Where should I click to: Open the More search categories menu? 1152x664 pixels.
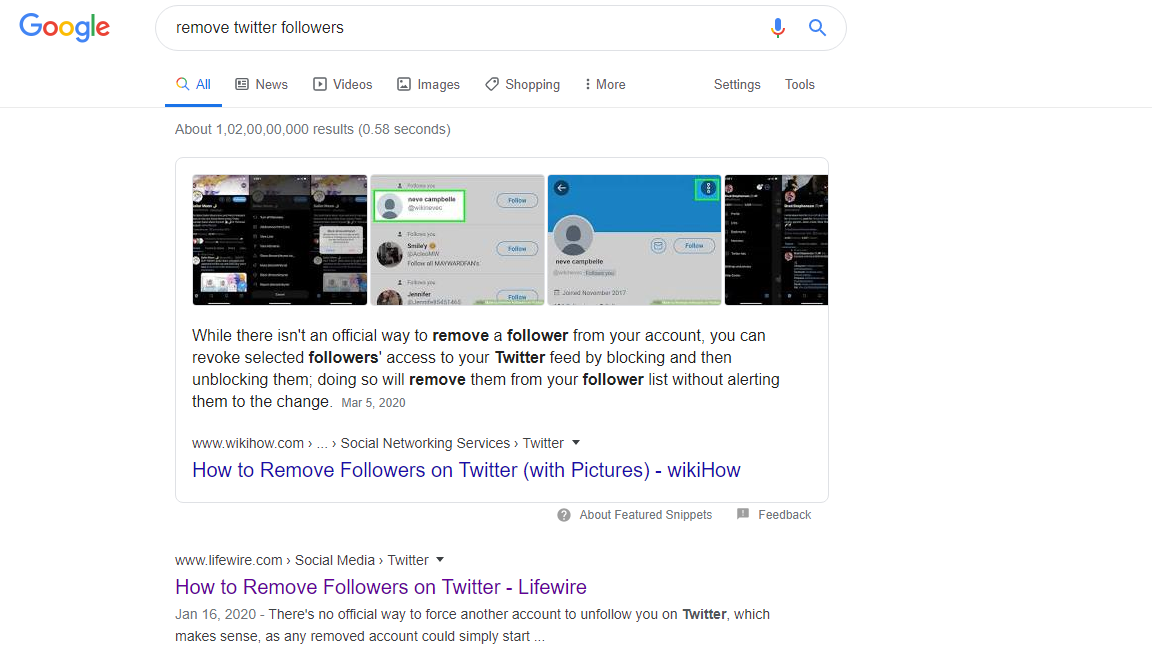tap(605, 84)
